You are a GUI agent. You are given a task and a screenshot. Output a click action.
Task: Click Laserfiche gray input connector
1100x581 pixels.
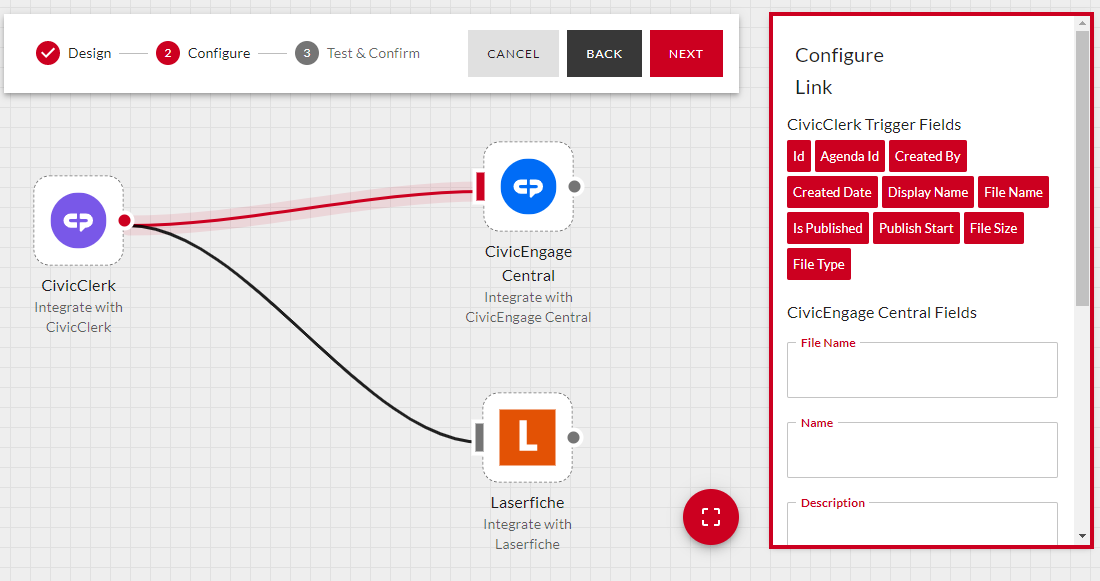pyautogui.click(x=480, y=437)
